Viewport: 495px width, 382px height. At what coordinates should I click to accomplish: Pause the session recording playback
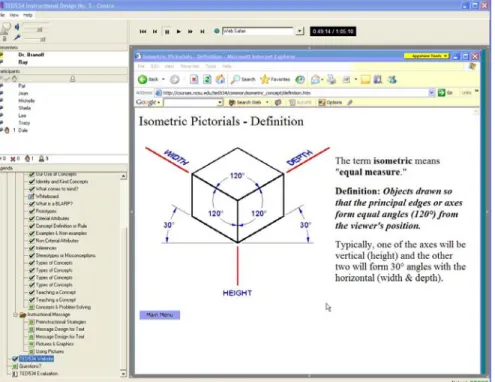(x=167, y=31)
